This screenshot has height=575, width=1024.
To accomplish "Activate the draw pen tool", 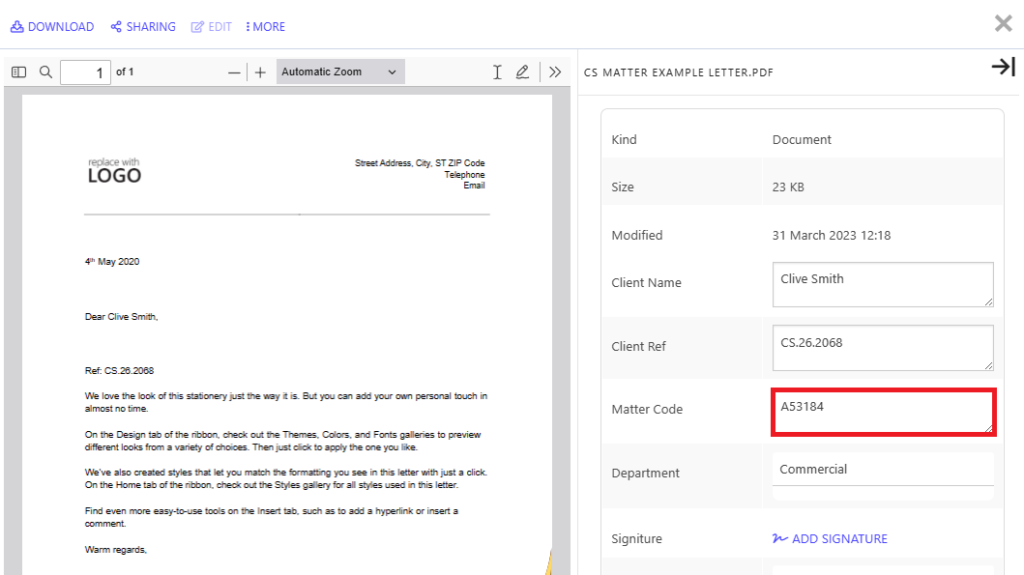I will [x=522, y=72].
